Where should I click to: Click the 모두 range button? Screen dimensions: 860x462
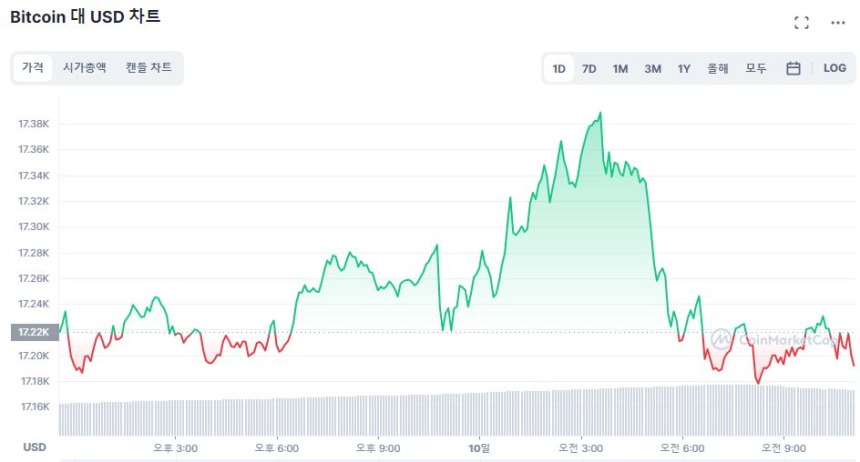[756, 68]
